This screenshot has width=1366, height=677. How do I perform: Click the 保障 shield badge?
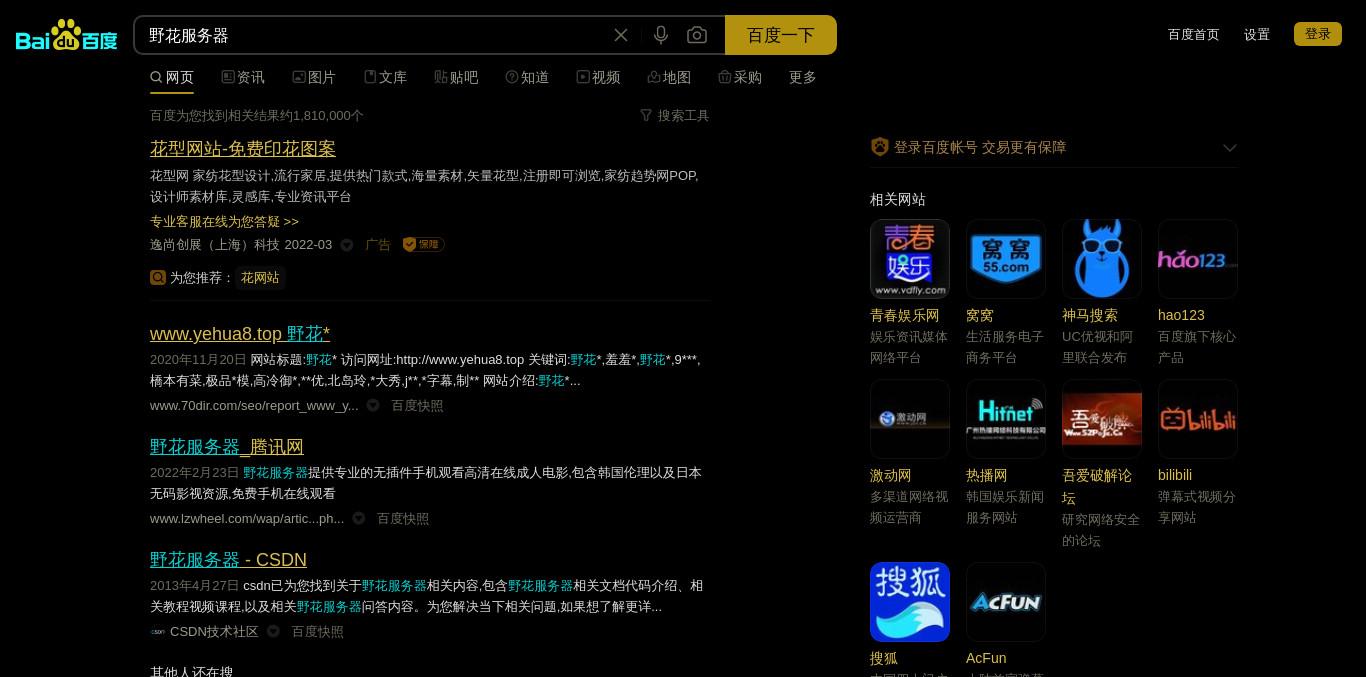point(423,244)
